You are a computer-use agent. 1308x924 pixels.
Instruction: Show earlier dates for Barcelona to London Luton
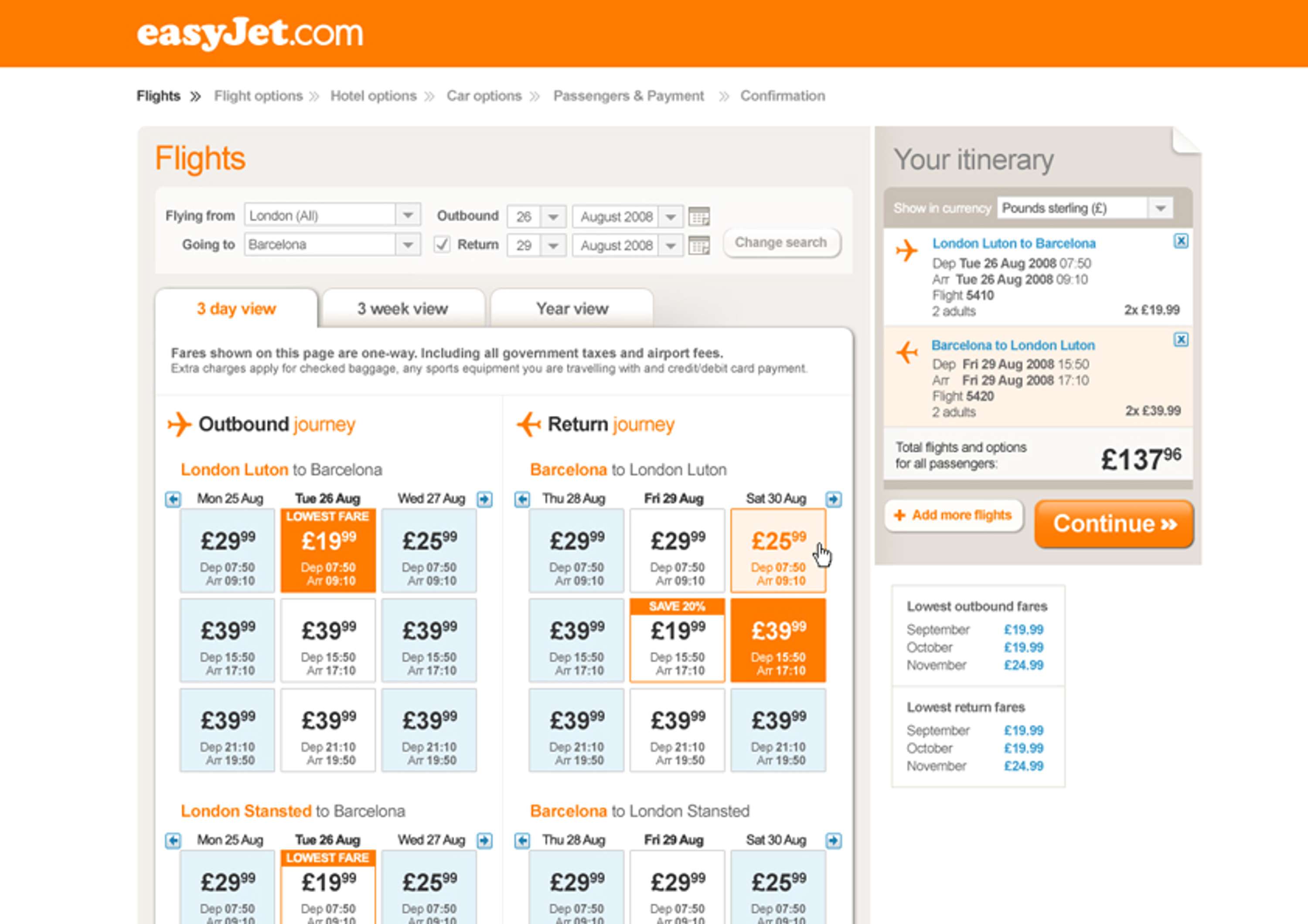click(x=522, y=499)
